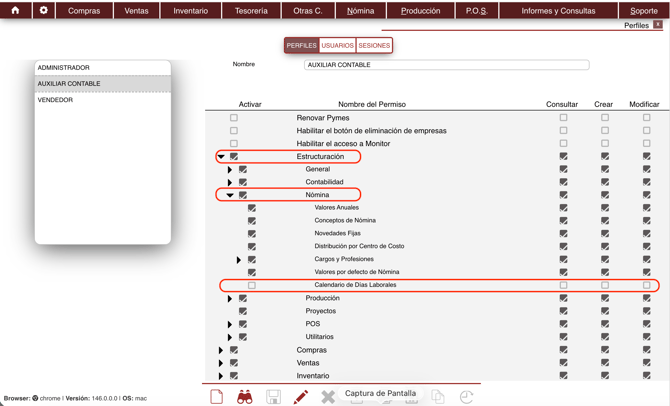
Task: Expand the Contabilidad permission group
Action: [x=230, y=183]
